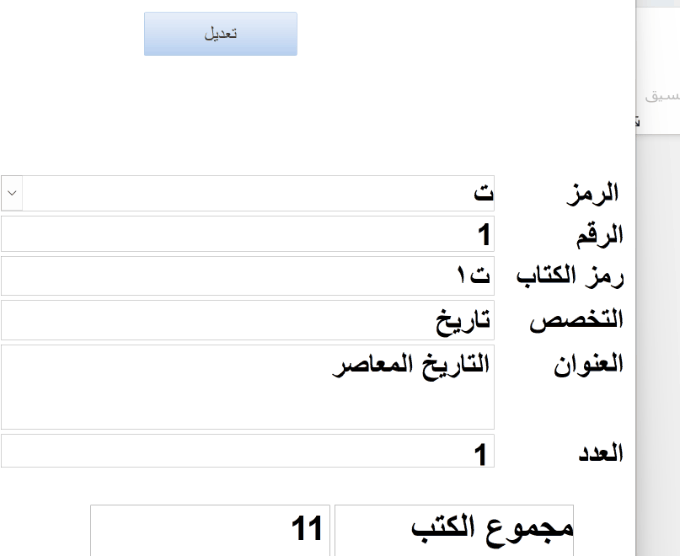The image size is (680, 556).
Task: Click the الرقم label
Action: (599, 236)
